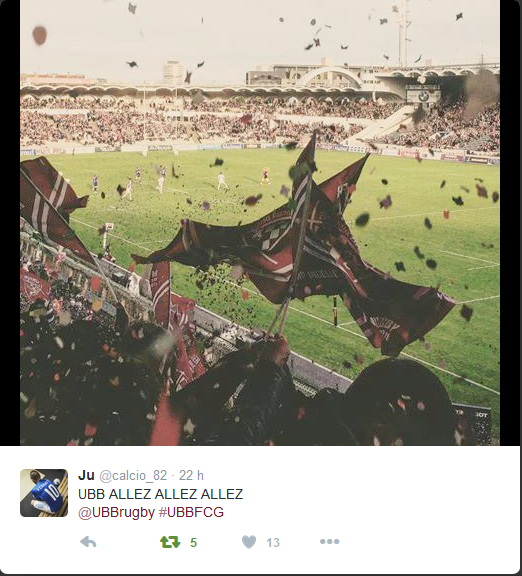Screen dimensions: 522x576
Task: Click the floodlight tower in the photo
Action: pyautogui.click(x=404, y=33)
